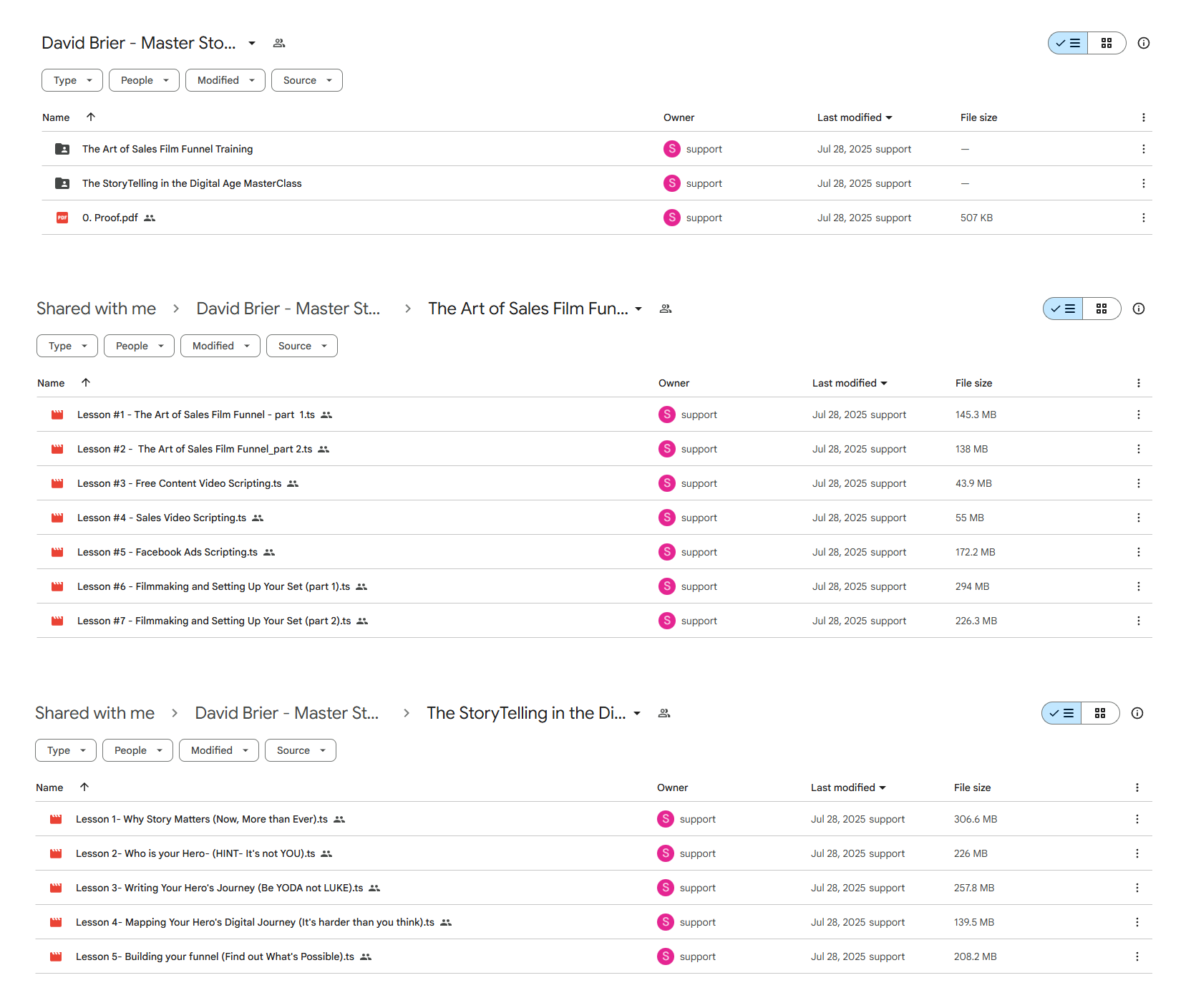Open Last modified sort menu in Art of Sales Film Fun... panel
Image resolution: width=1191 pixels, height=1008 pixels.
pos(850,383)
